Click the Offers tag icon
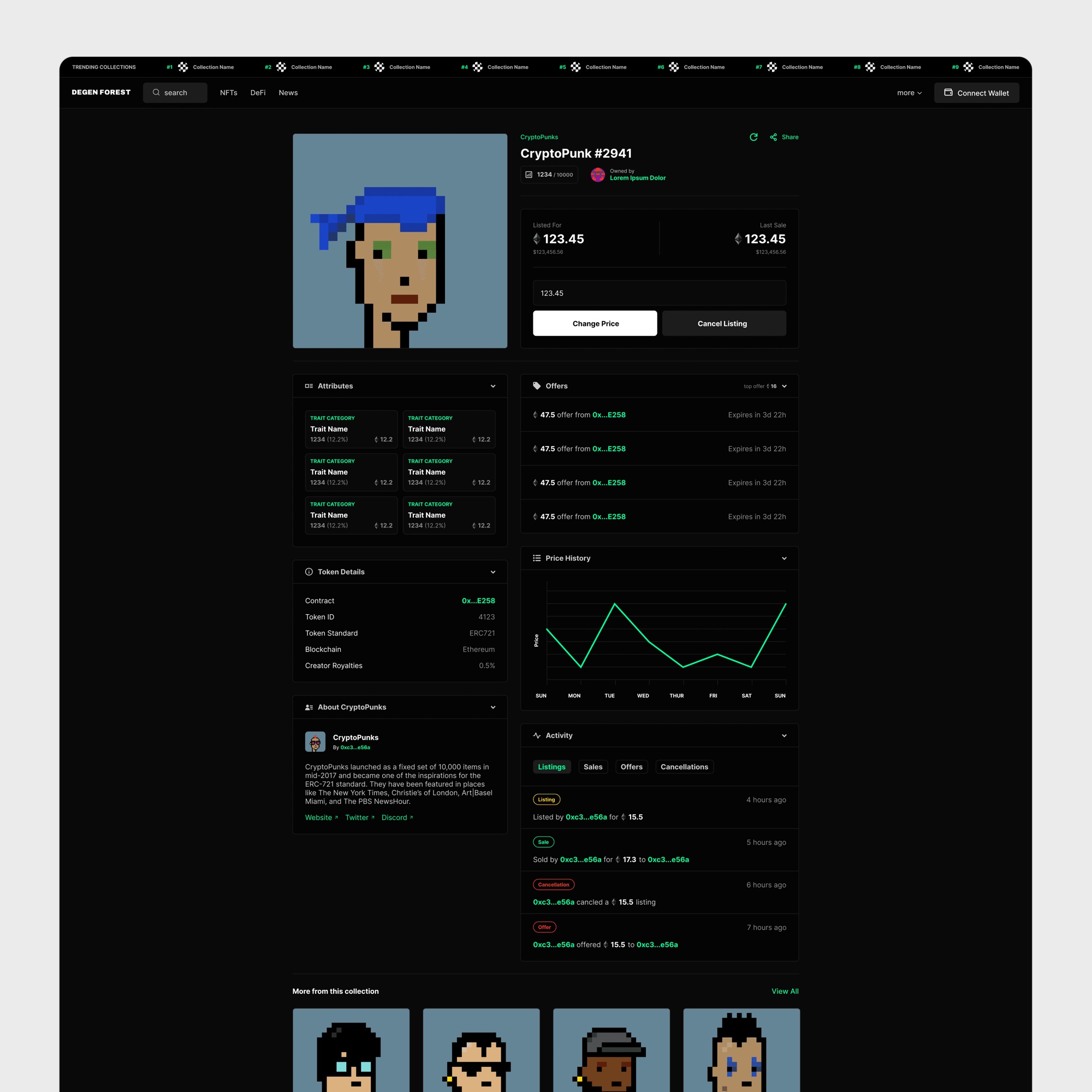 click(x=537, y=386)
